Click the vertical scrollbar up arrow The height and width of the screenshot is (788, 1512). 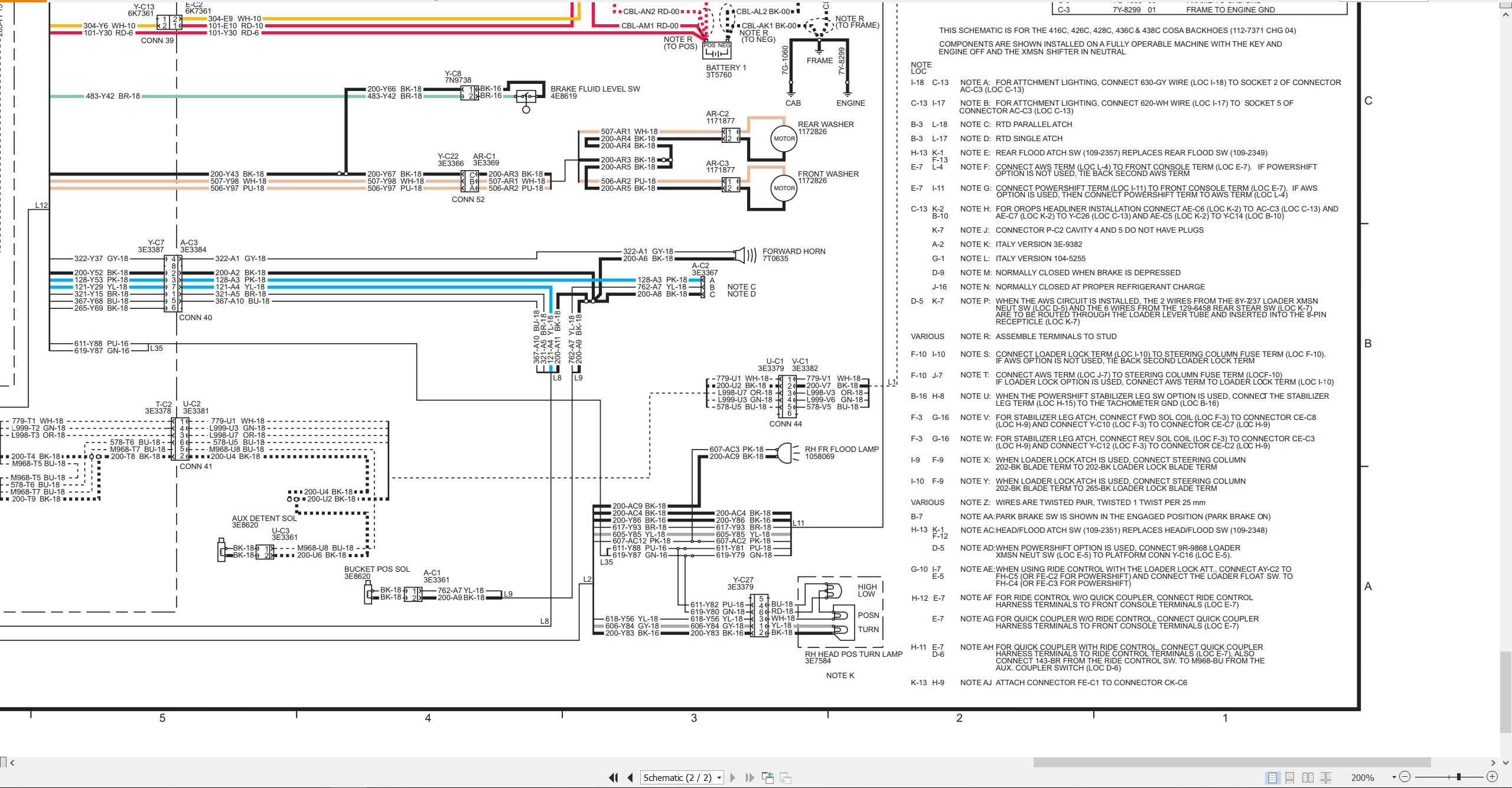pos(1506,15)
